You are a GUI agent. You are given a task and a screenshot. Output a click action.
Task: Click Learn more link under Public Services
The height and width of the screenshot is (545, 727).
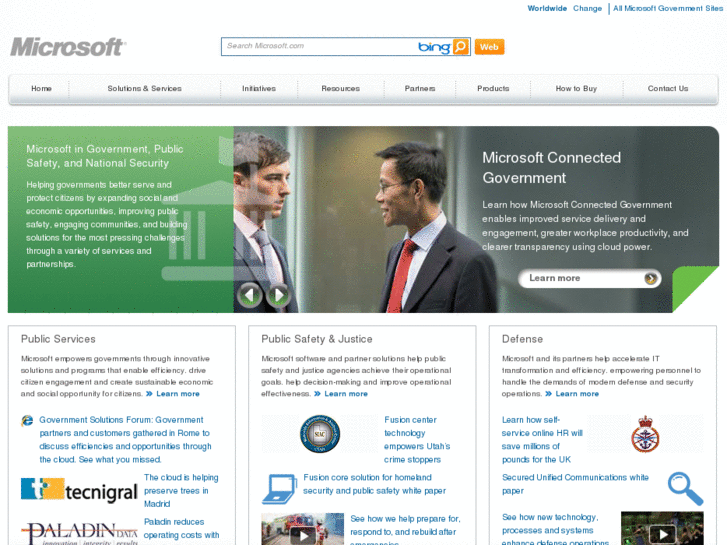point(178,394)
